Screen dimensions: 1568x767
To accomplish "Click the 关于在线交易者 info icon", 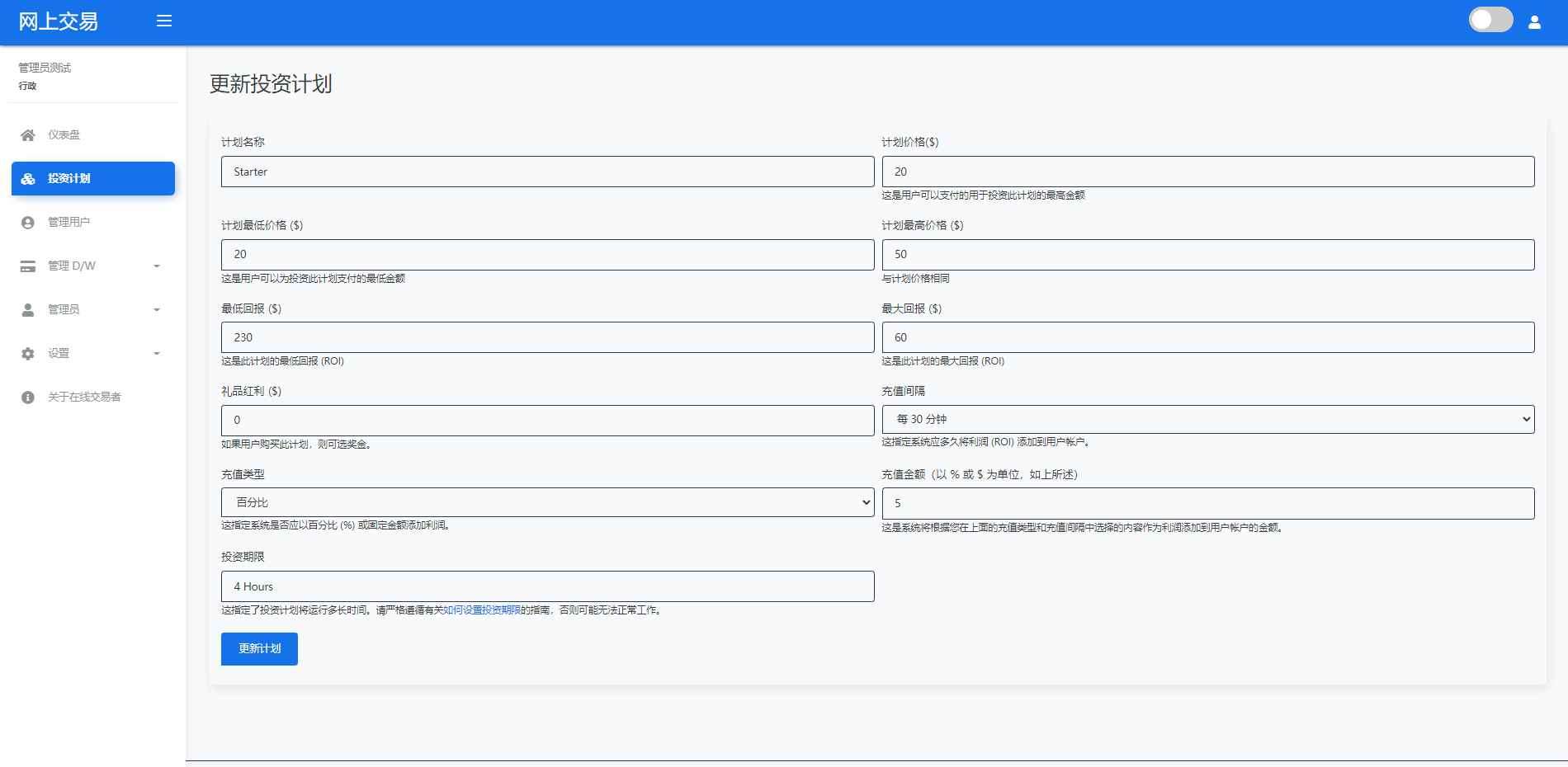I will click(x=28, y=398).
